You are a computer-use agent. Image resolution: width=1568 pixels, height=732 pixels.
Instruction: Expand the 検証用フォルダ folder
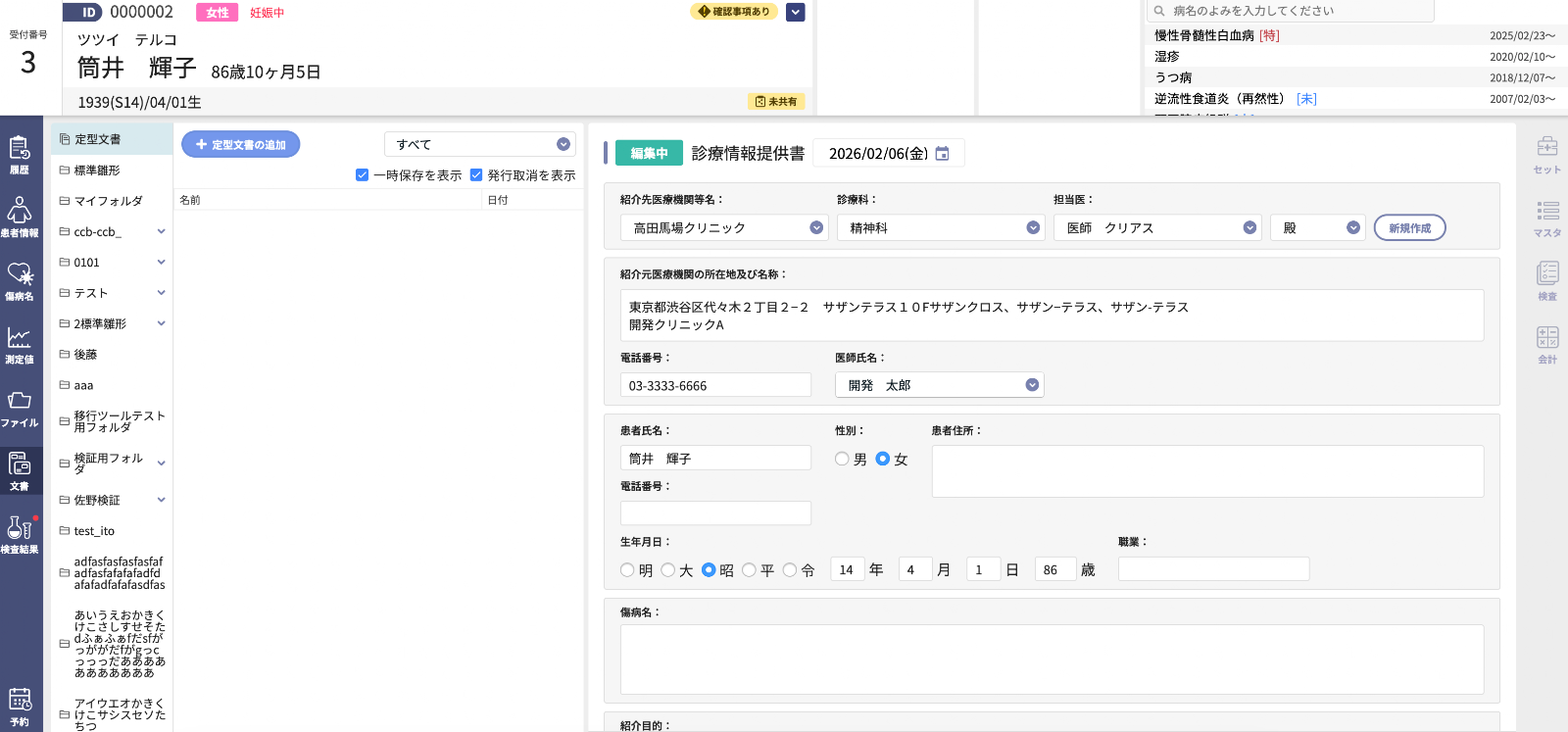(162, 464)
